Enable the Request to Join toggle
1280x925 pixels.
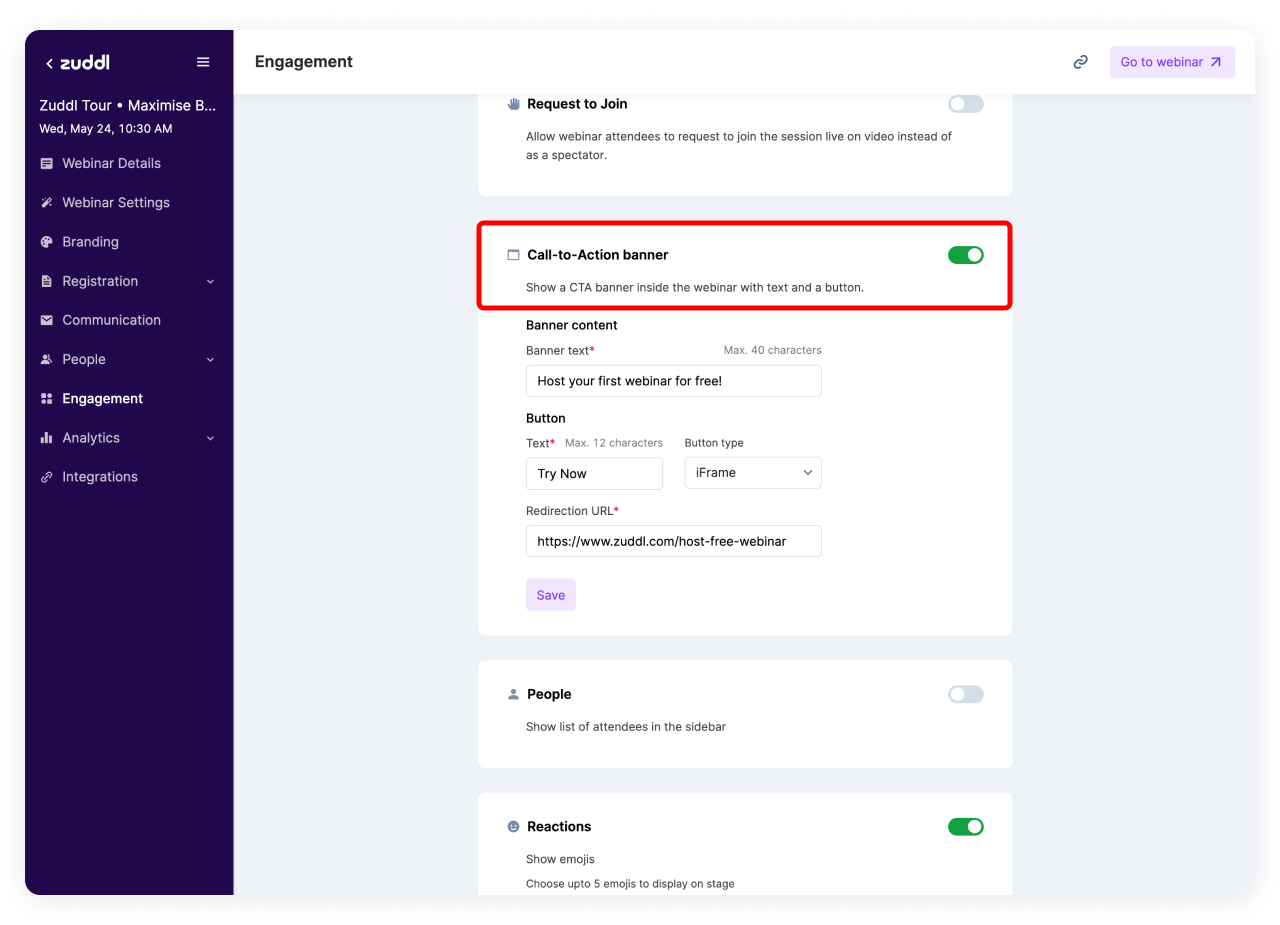[965, 104]
